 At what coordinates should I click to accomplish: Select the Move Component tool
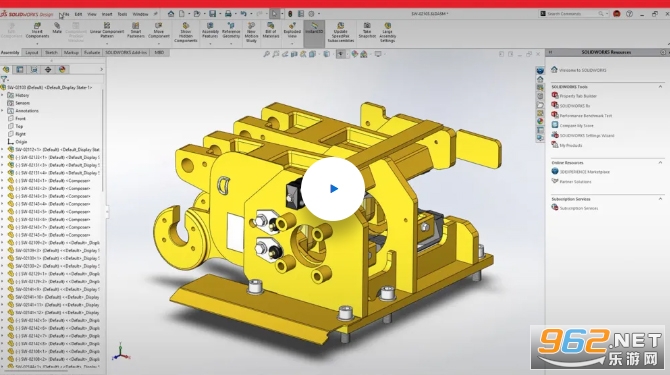tap(159, 30)
